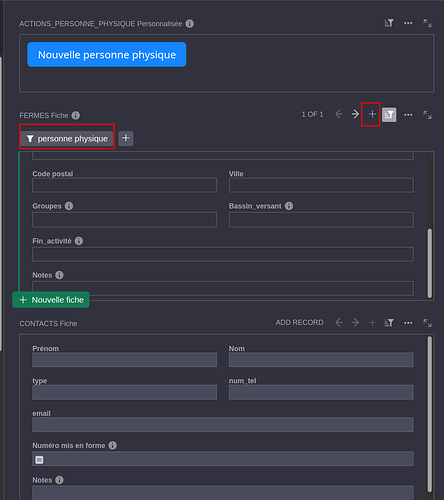Toggle the active filter bar in FERMES
444x500 pixels.
(389, 115)
